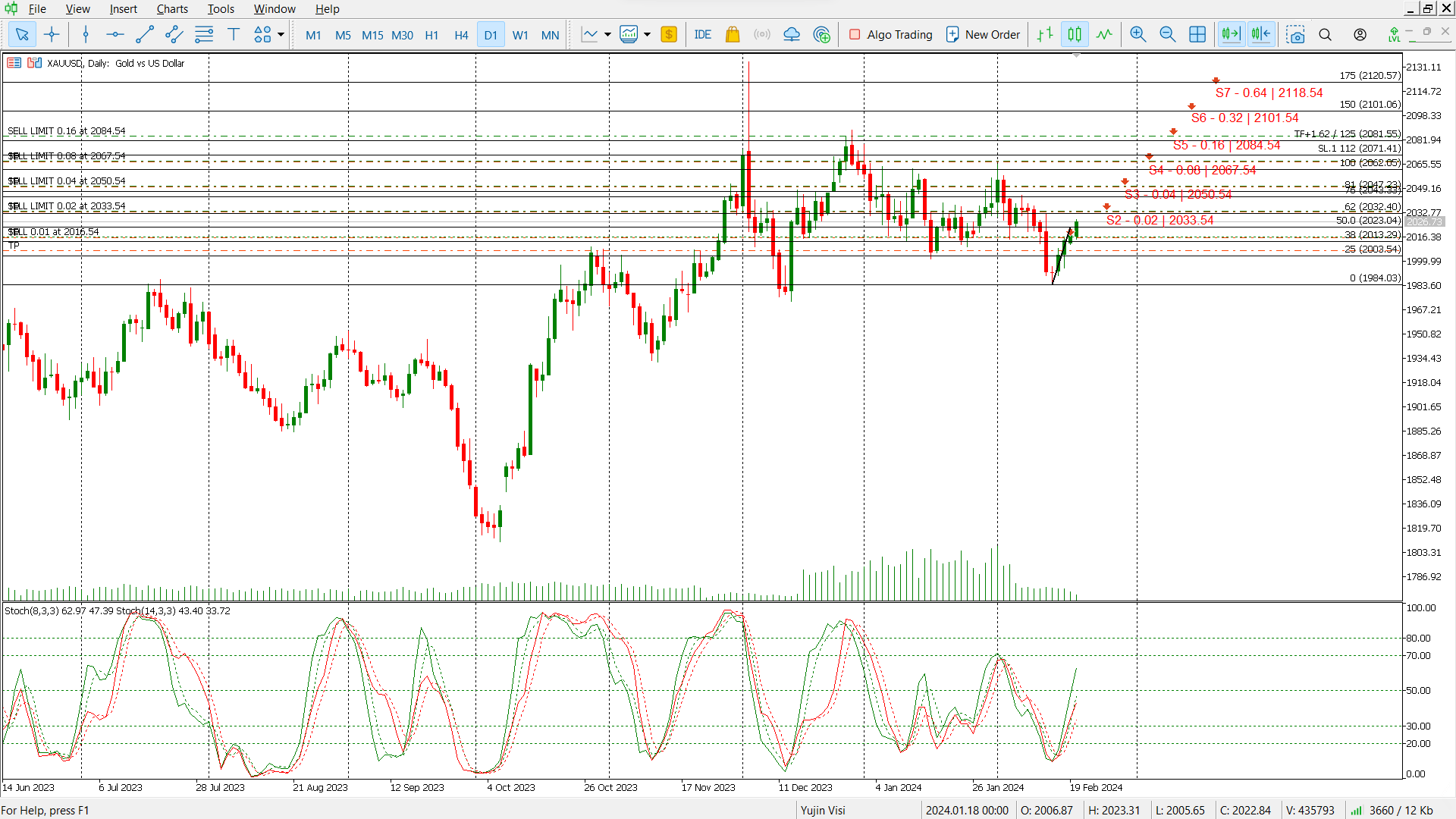Switch chart to H4 timeframe
The height and width of the screenshot is (819, 1456).
(461, 35)
